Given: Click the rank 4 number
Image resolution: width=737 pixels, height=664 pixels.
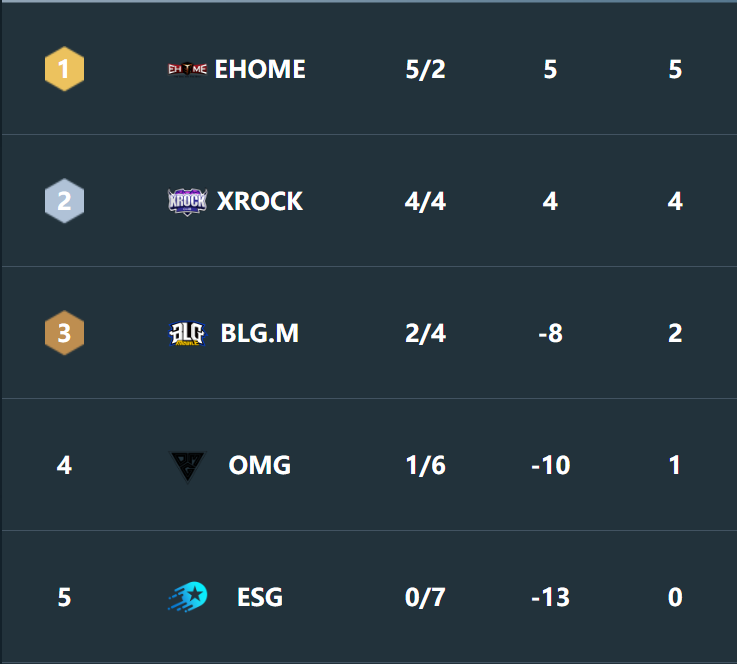Looking at the screenshot, I should click(x=64, y=465).
